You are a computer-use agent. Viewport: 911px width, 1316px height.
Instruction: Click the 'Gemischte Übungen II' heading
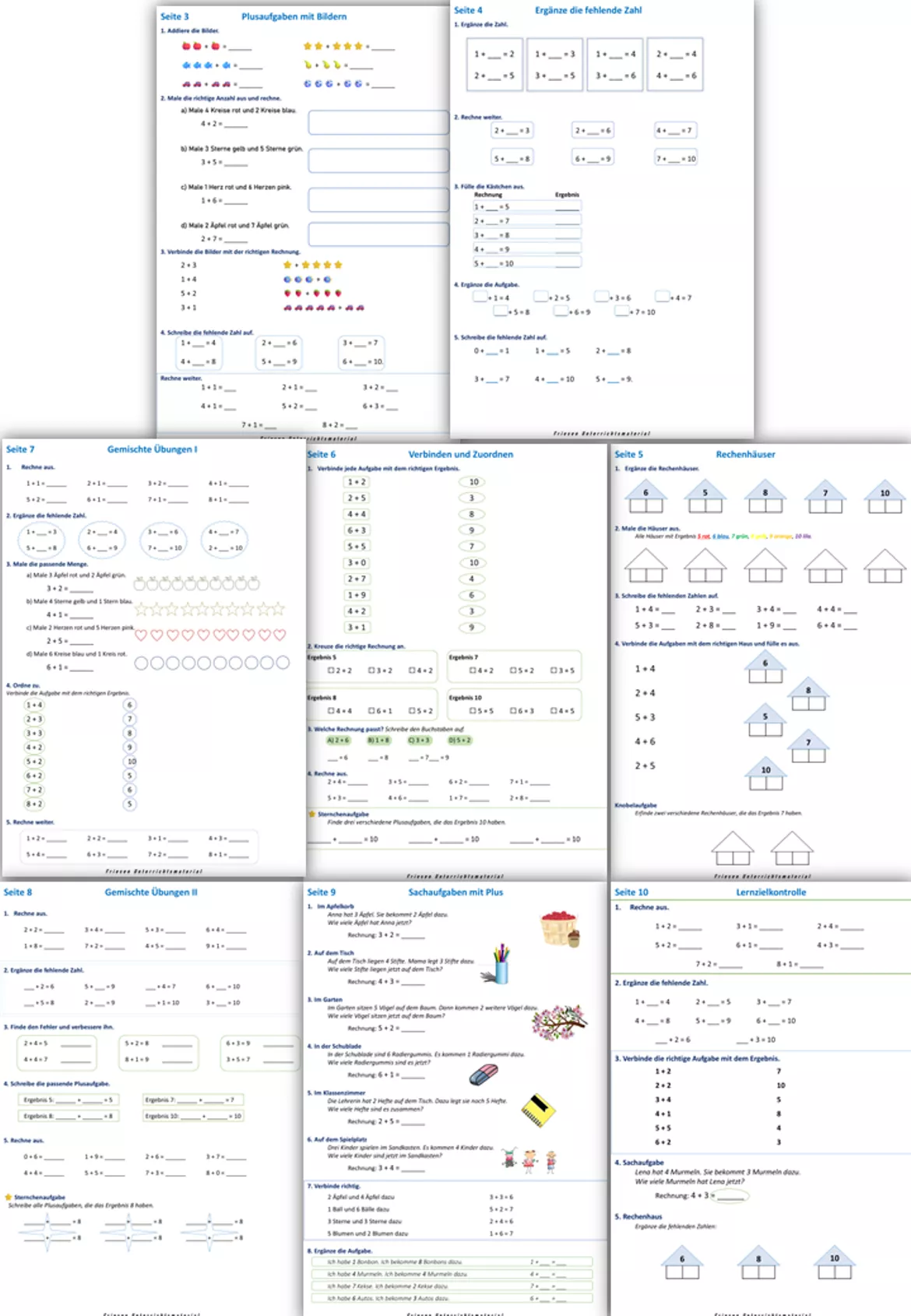pyautogui.click(x=151, y=892)
